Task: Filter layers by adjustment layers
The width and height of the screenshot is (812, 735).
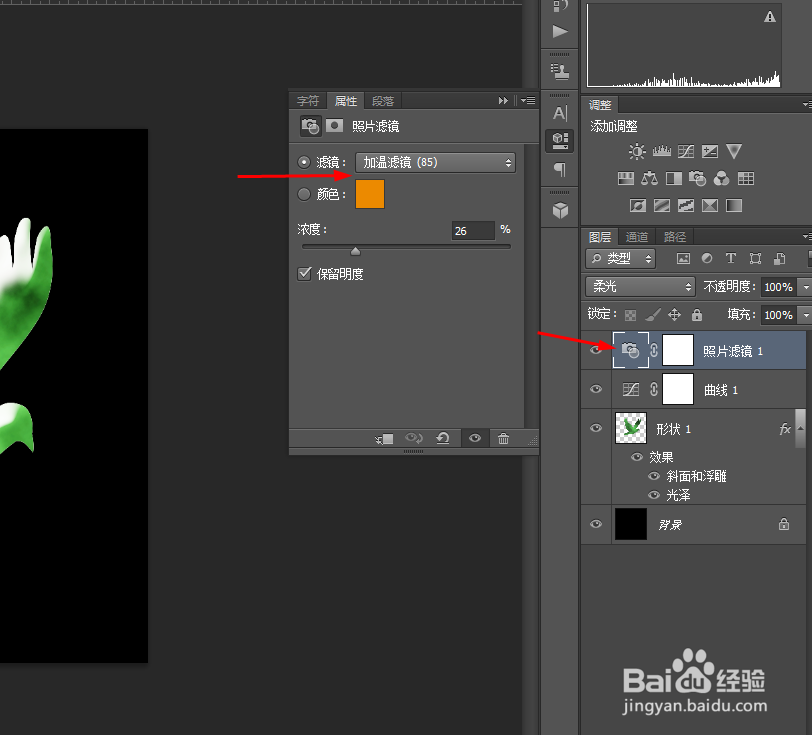Action: coord(707,258)
